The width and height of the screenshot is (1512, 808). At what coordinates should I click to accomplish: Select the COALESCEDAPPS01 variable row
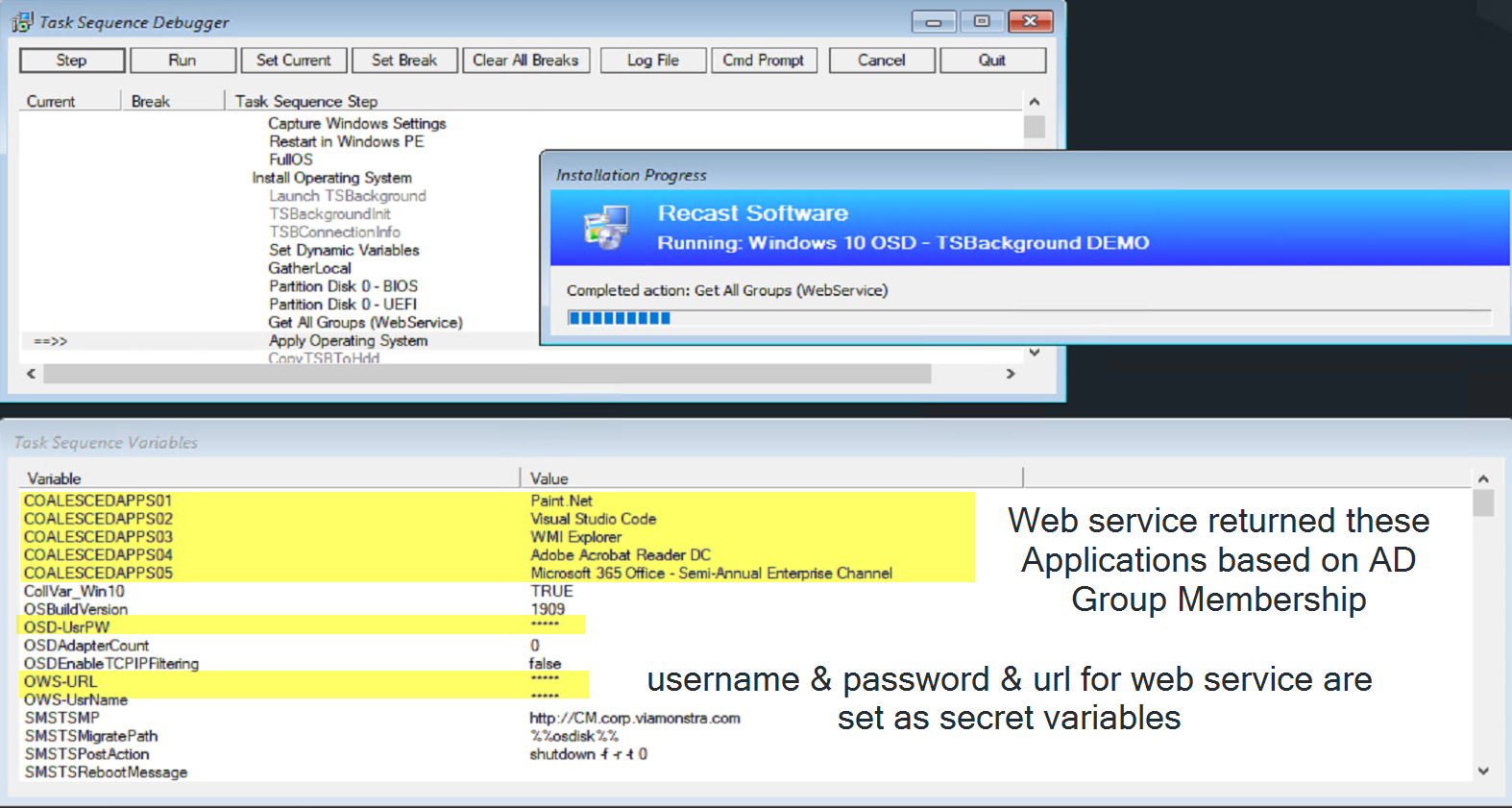click(498, 501)
